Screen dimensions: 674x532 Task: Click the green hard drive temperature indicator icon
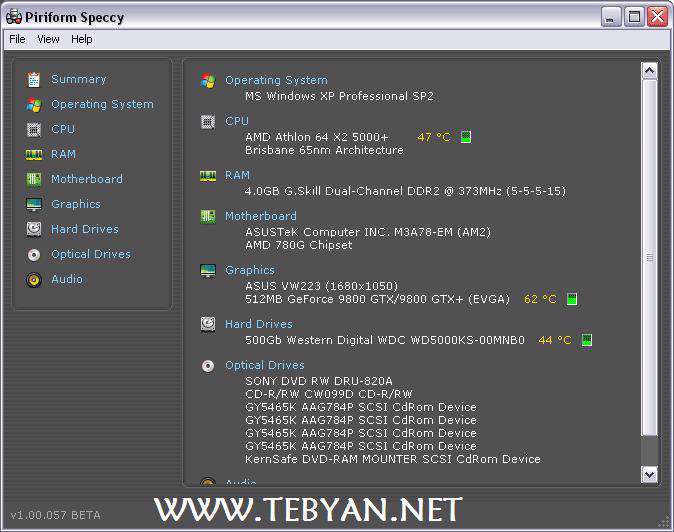587,340
